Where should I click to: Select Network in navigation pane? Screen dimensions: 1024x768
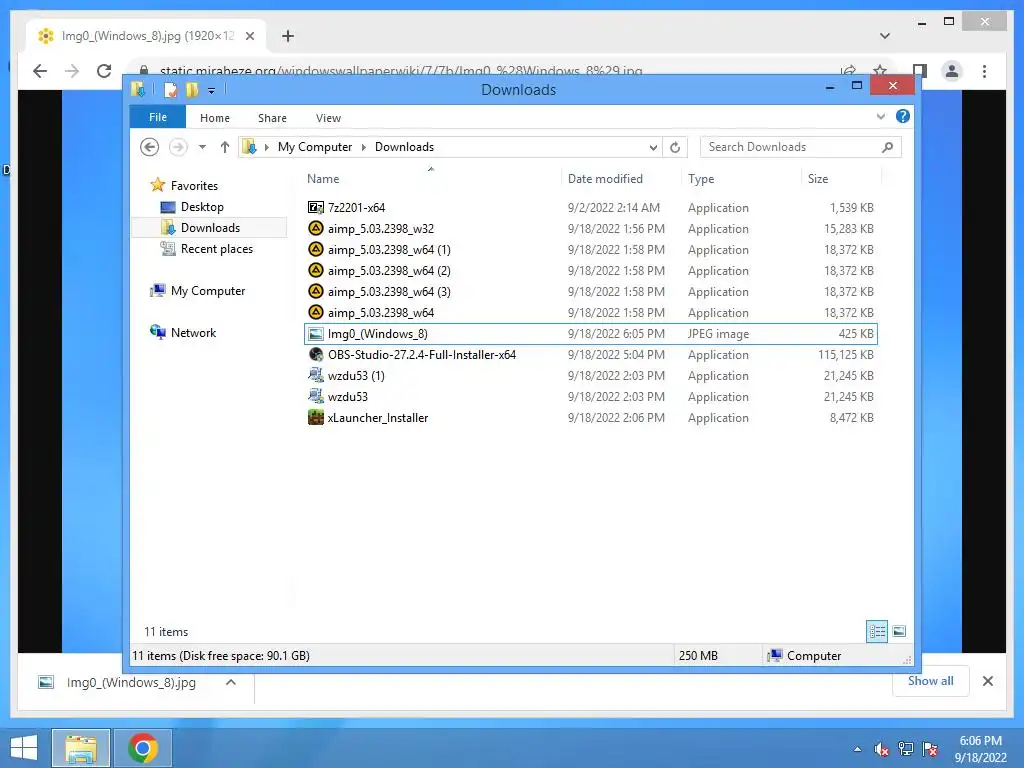[x=193, y=332]
